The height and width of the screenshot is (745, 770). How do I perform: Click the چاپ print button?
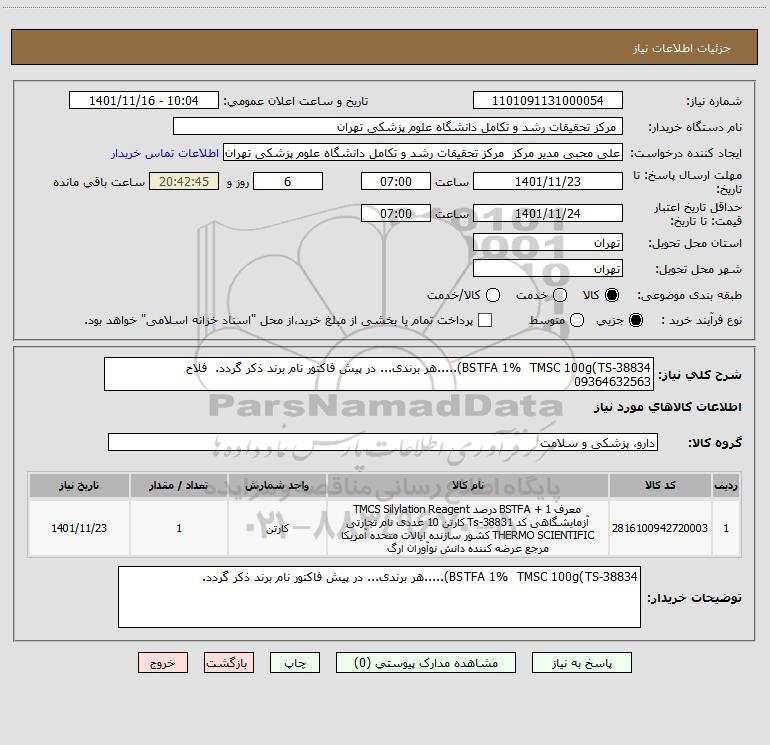[295, 663]
